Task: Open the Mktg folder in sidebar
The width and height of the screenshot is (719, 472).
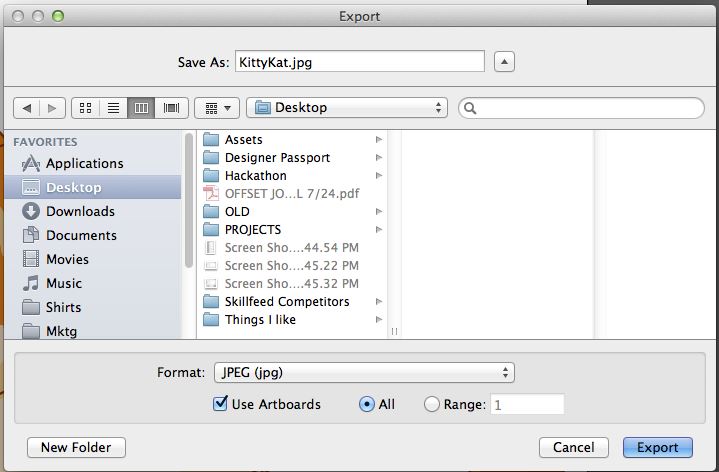Action: 93,331
